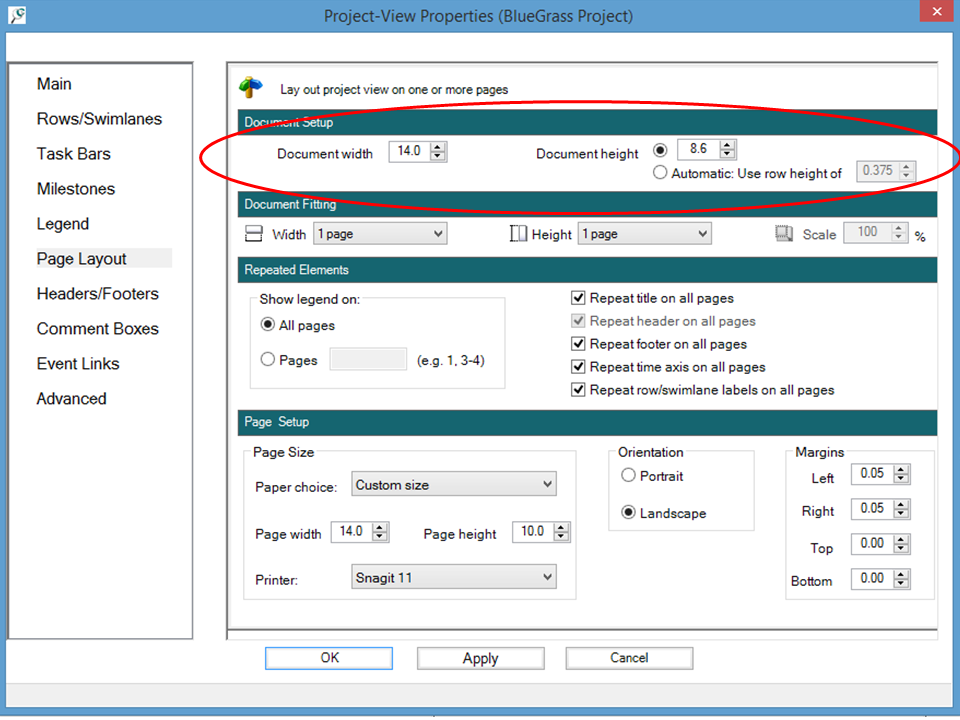The width and height of the screenshot is (960, 720).
Task: Click the Cancel button
Action: click(x=629, y=658)
